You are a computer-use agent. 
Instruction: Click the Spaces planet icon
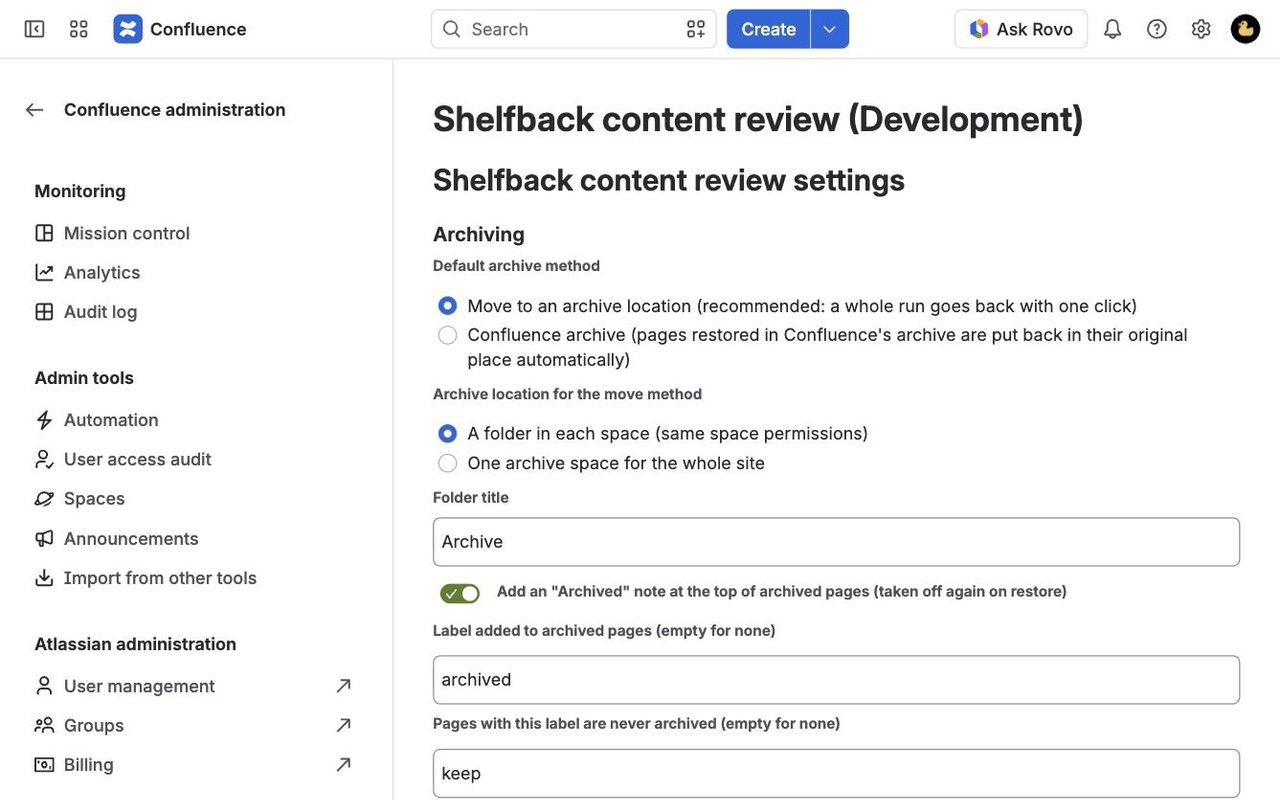[x=44, y=498]
